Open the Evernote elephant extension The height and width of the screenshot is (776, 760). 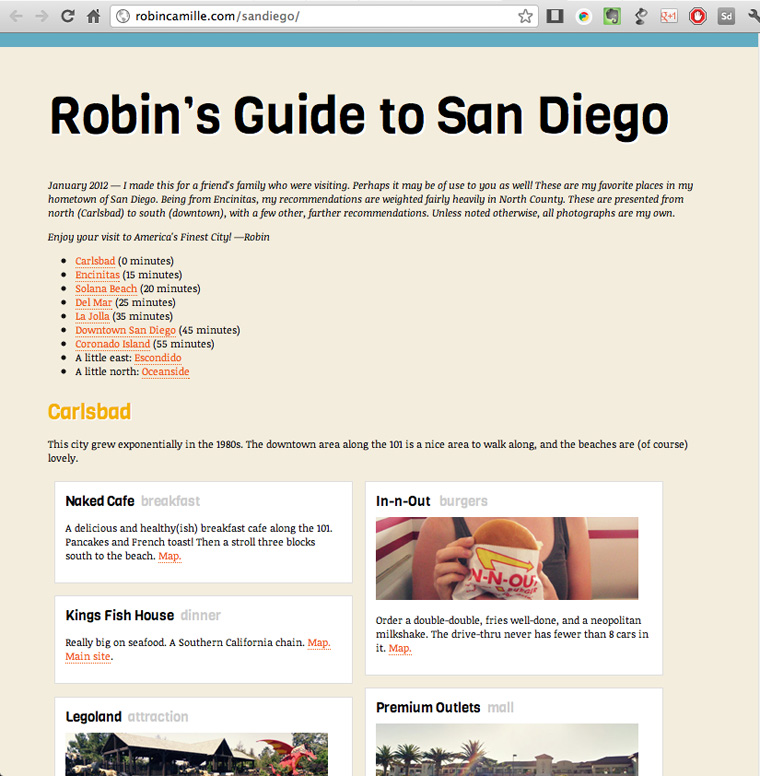tap(612, 17)
